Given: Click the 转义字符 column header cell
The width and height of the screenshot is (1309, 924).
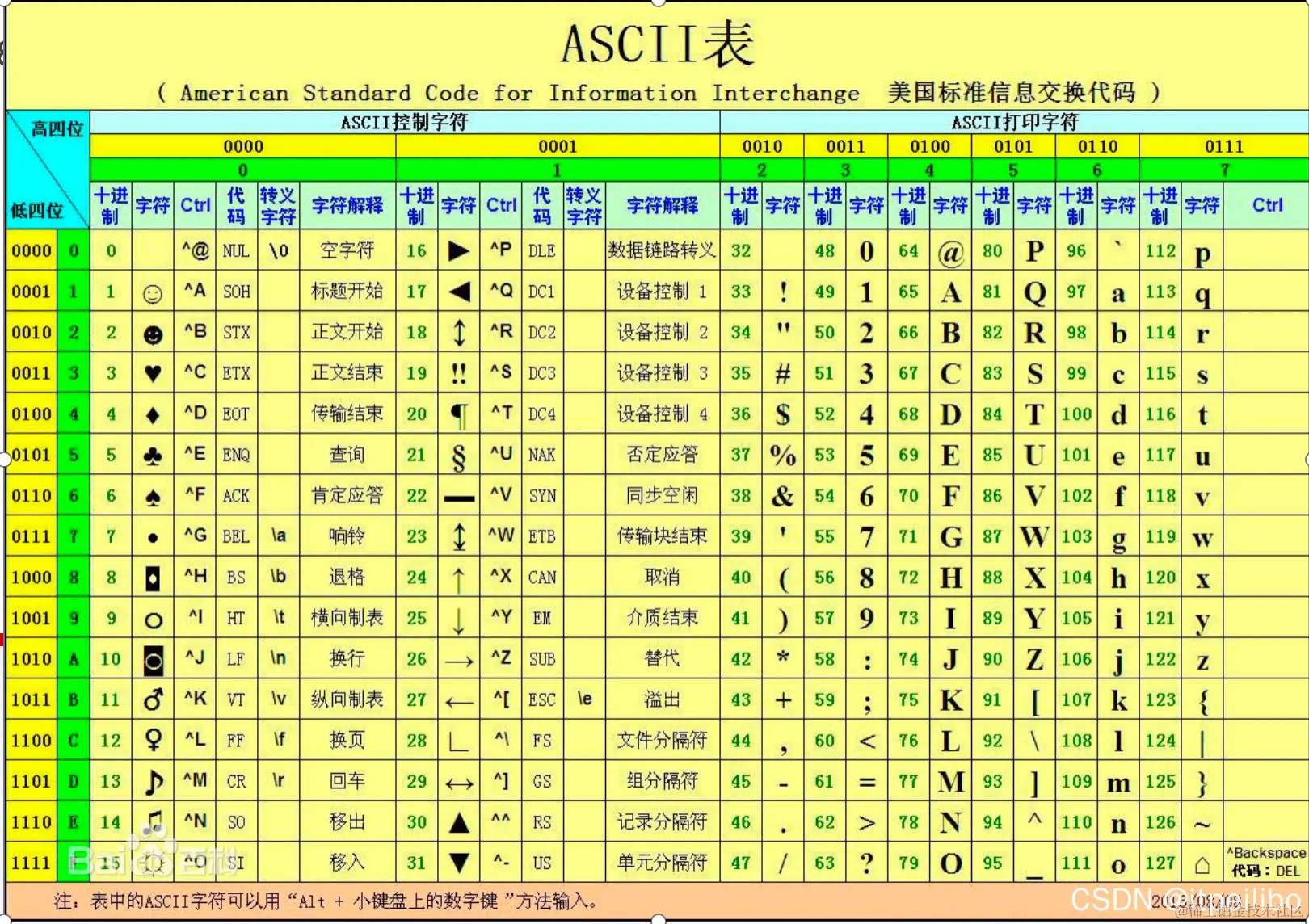Looking at the screenshot, I should 278,204.
